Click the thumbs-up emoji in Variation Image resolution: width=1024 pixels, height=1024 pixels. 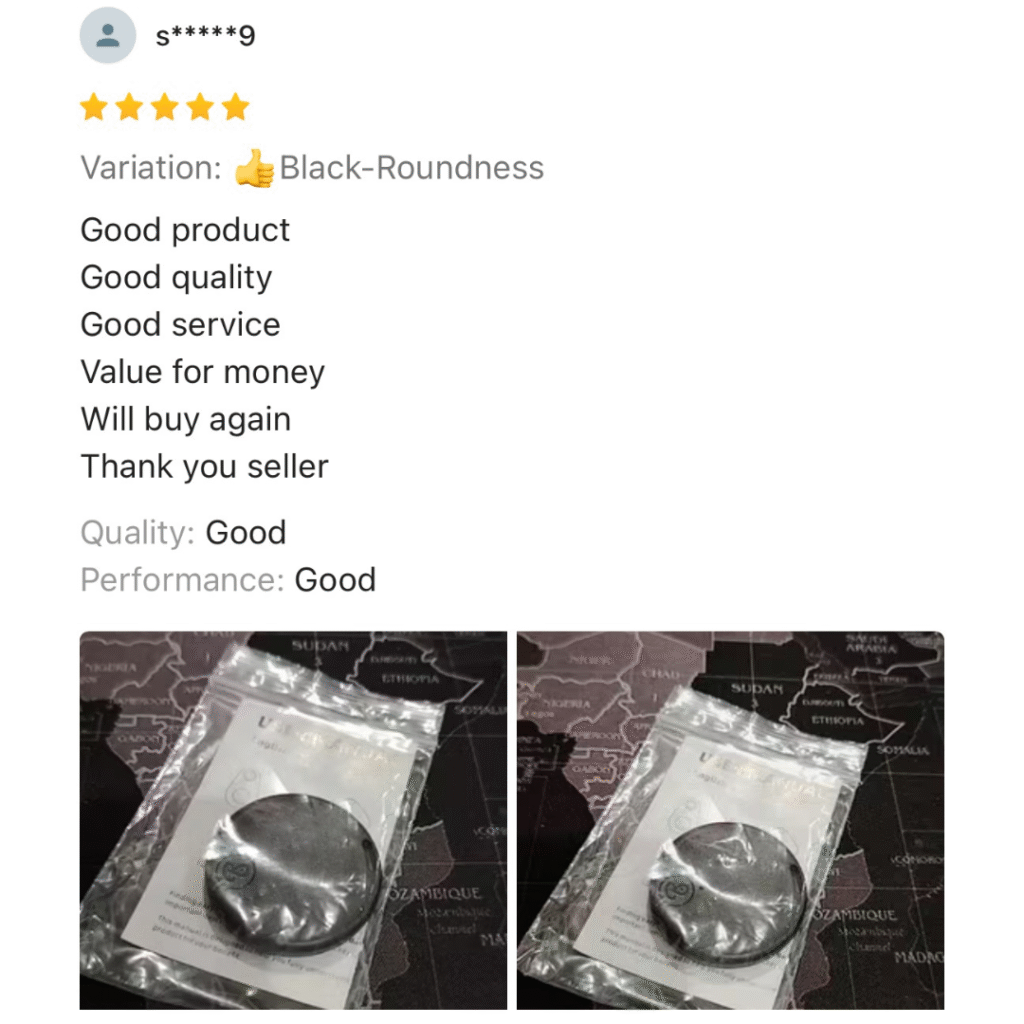point(254,168)
